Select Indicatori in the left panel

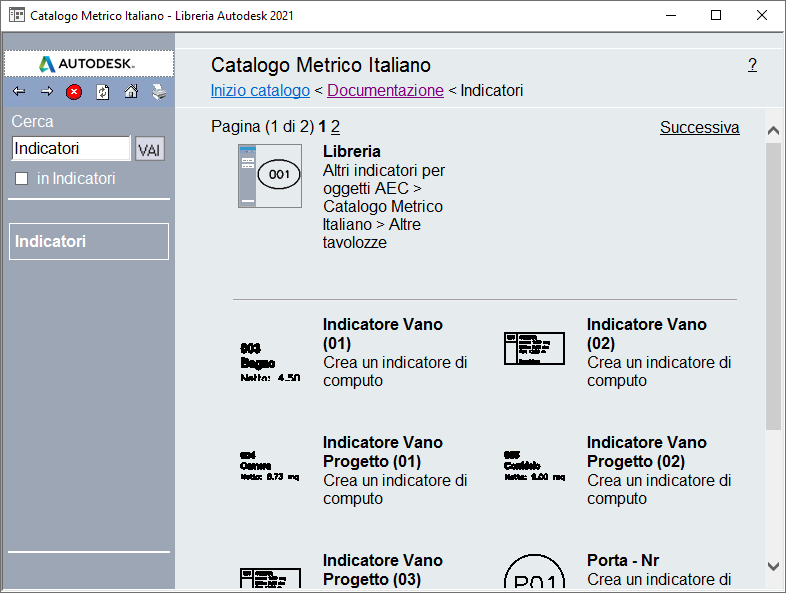tap(88, 241)
